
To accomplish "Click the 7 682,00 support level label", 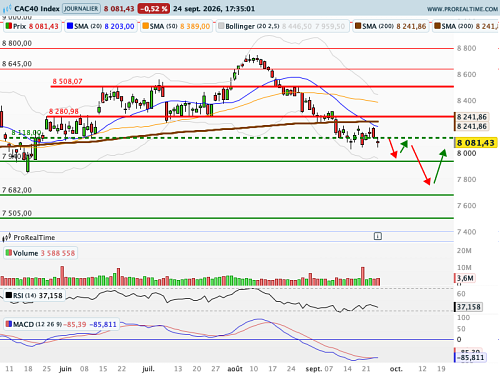I will (x=17, y=190).
